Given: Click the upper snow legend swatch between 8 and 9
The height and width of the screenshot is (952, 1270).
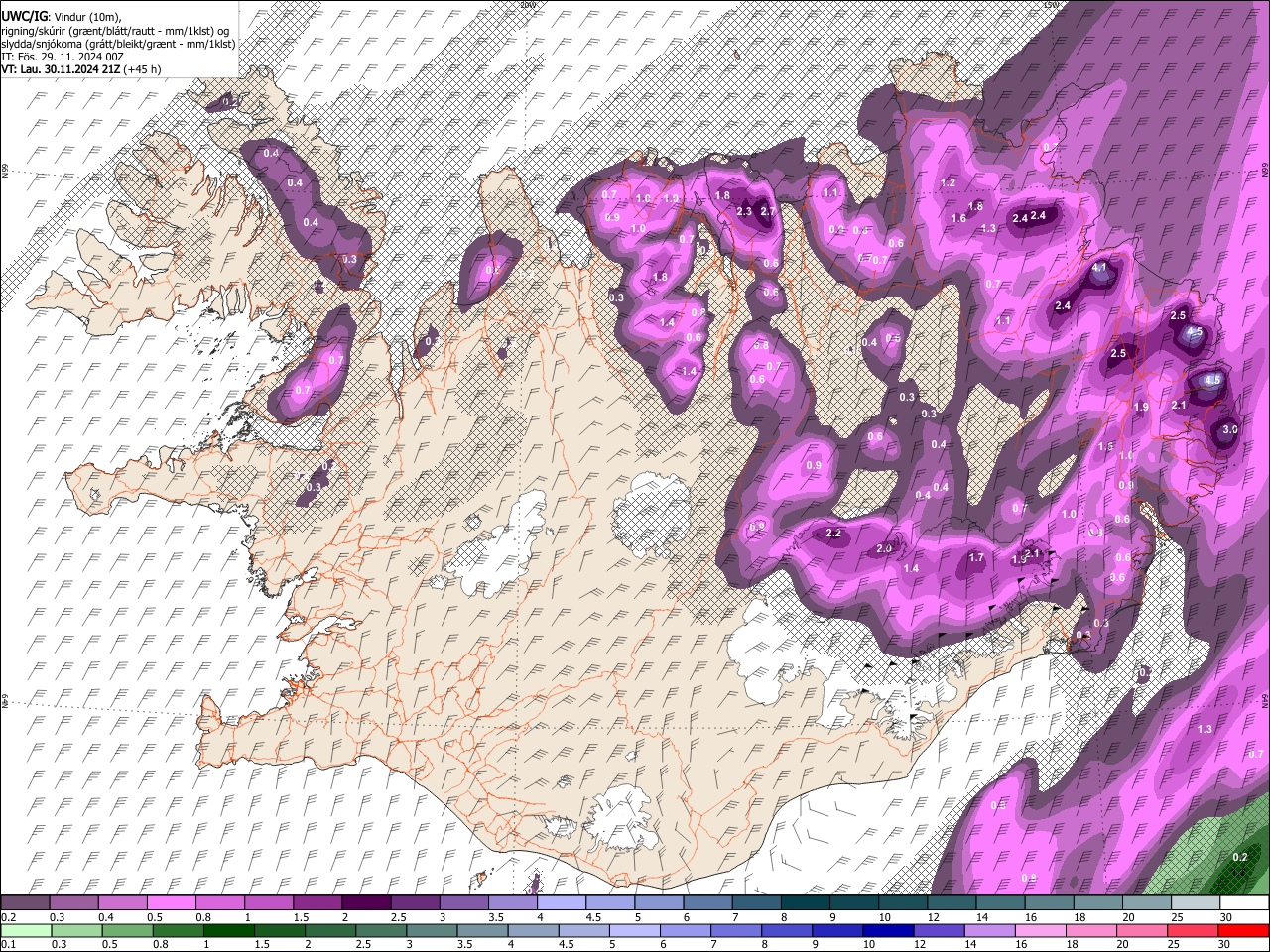Looking at the screenshot, I should click(x=808, y=903).
